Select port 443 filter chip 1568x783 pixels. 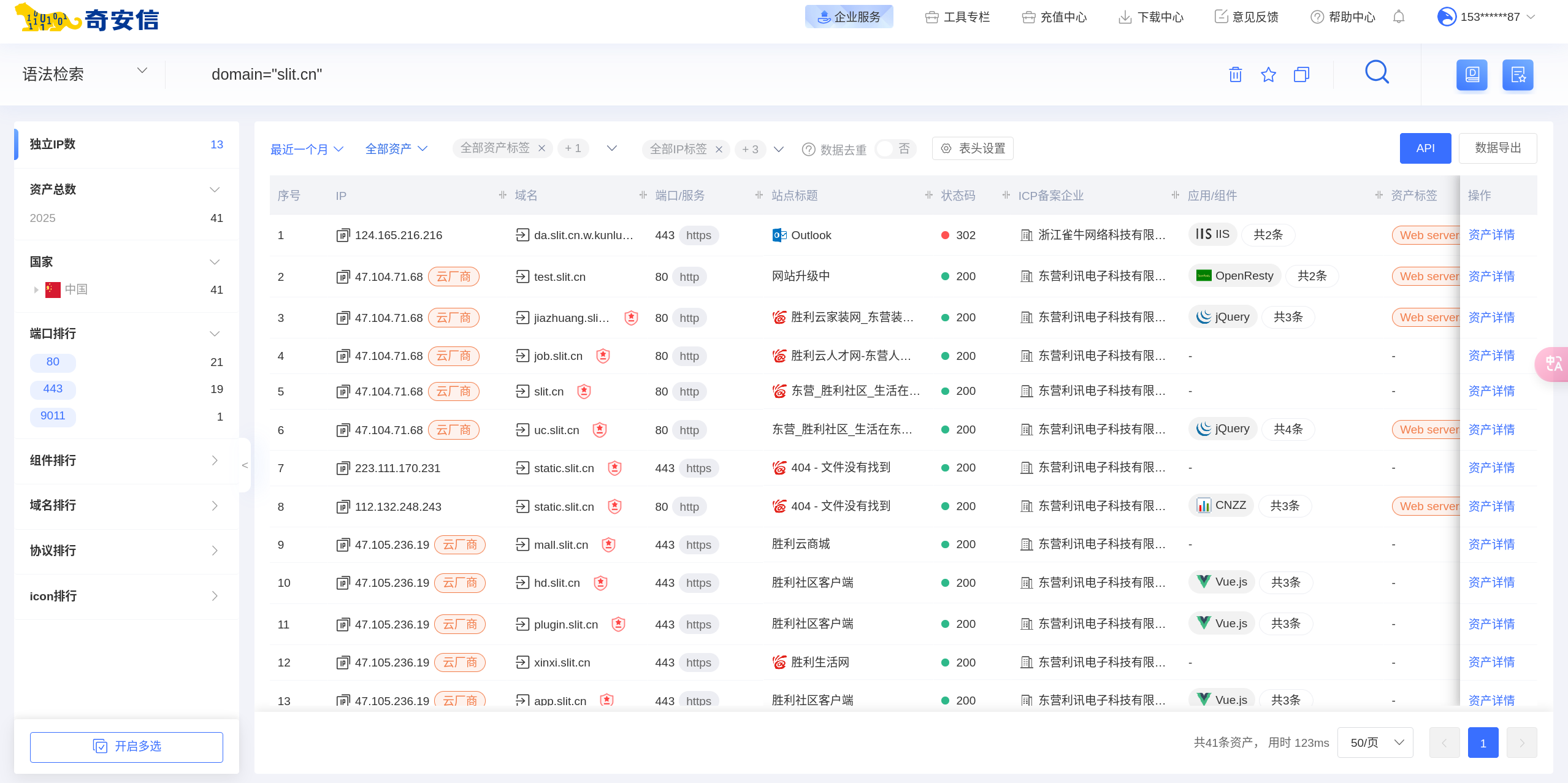coord(53,389)
